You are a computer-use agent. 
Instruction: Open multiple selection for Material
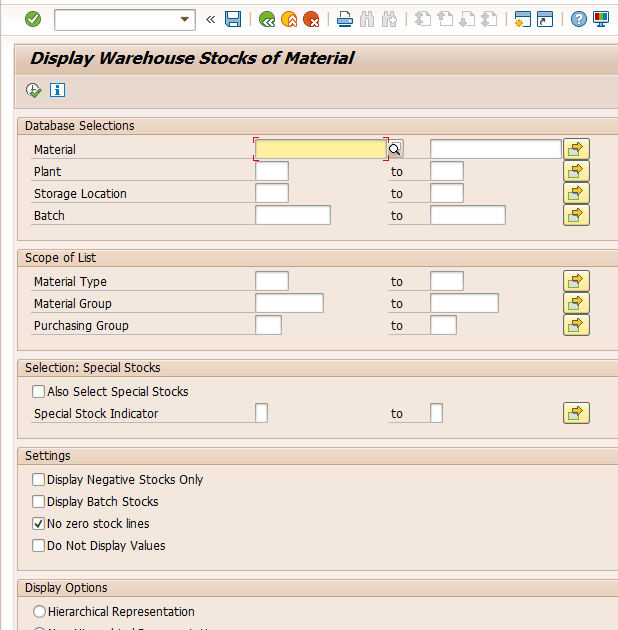point(576,149)
